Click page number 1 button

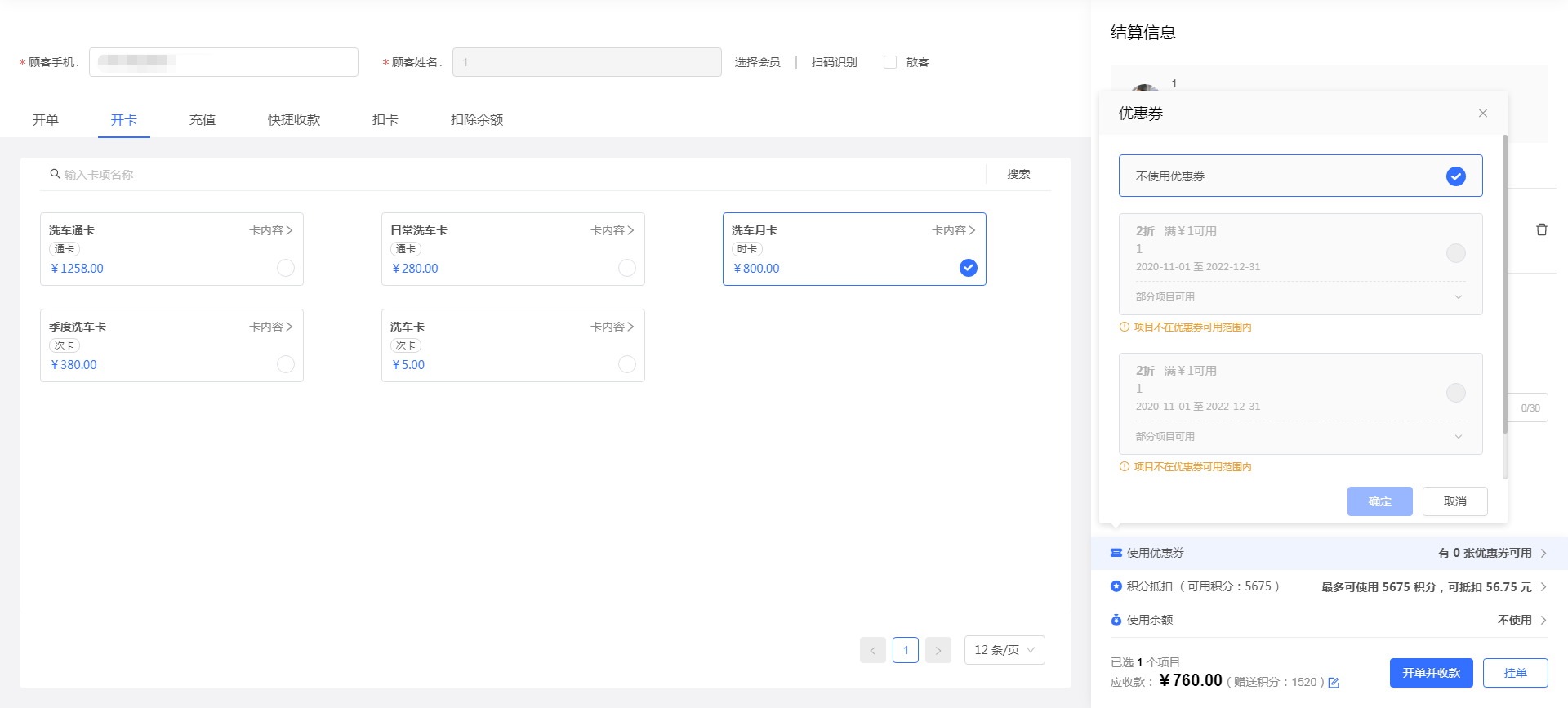906,650
